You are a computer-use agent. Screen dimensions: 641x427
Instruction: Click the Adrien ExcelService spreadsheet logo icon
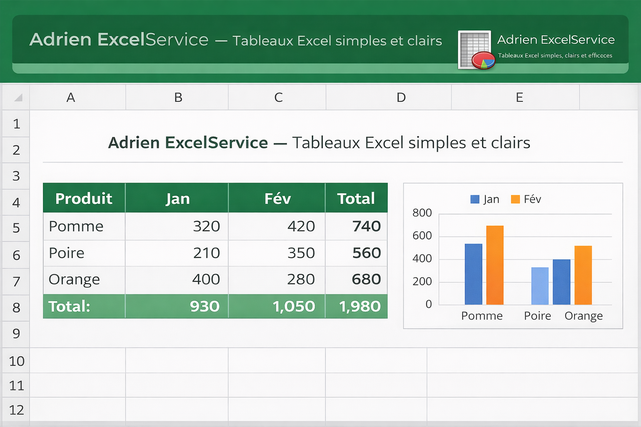tap(477, 49)
